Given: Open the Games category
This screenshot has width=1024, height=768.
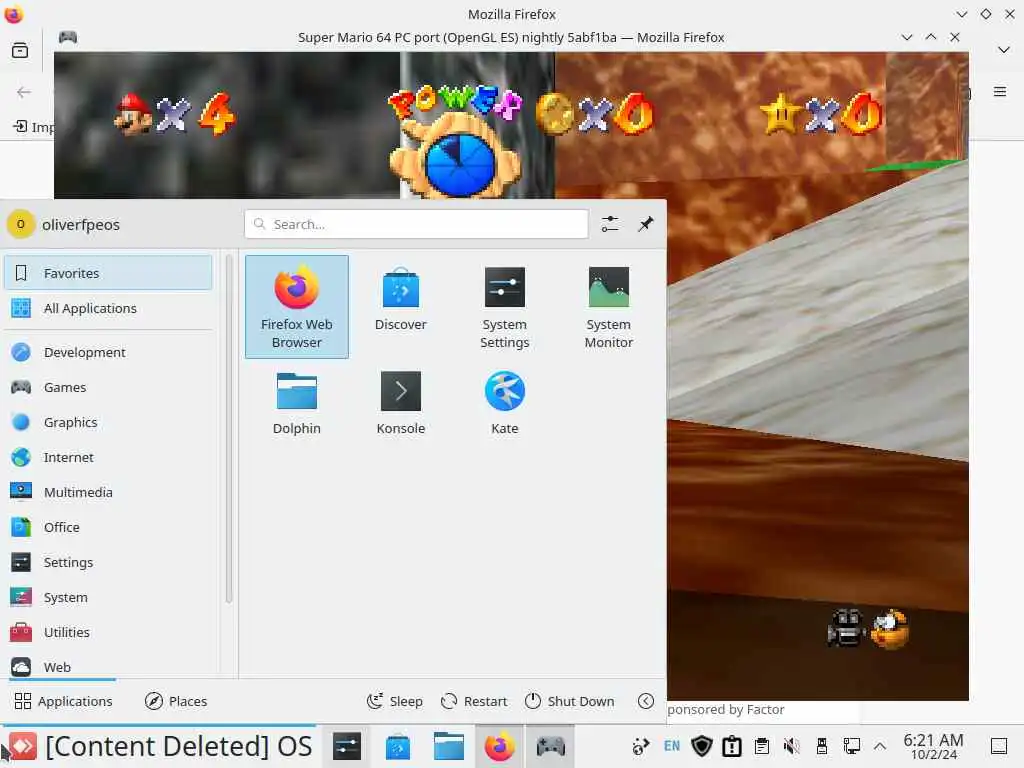Looking at the screenshot, I should (x=108, y=387).
